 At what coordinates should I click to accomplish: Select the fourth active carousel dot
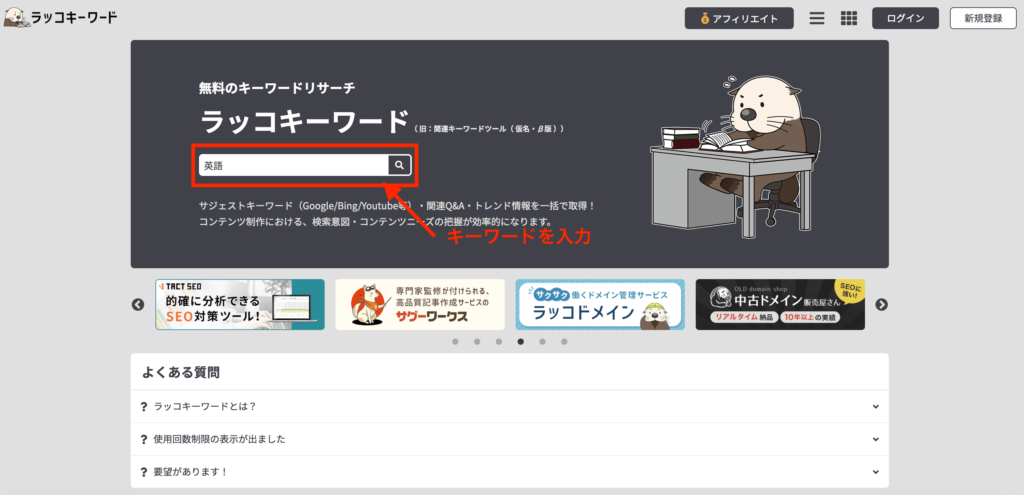tap(520, 342)
